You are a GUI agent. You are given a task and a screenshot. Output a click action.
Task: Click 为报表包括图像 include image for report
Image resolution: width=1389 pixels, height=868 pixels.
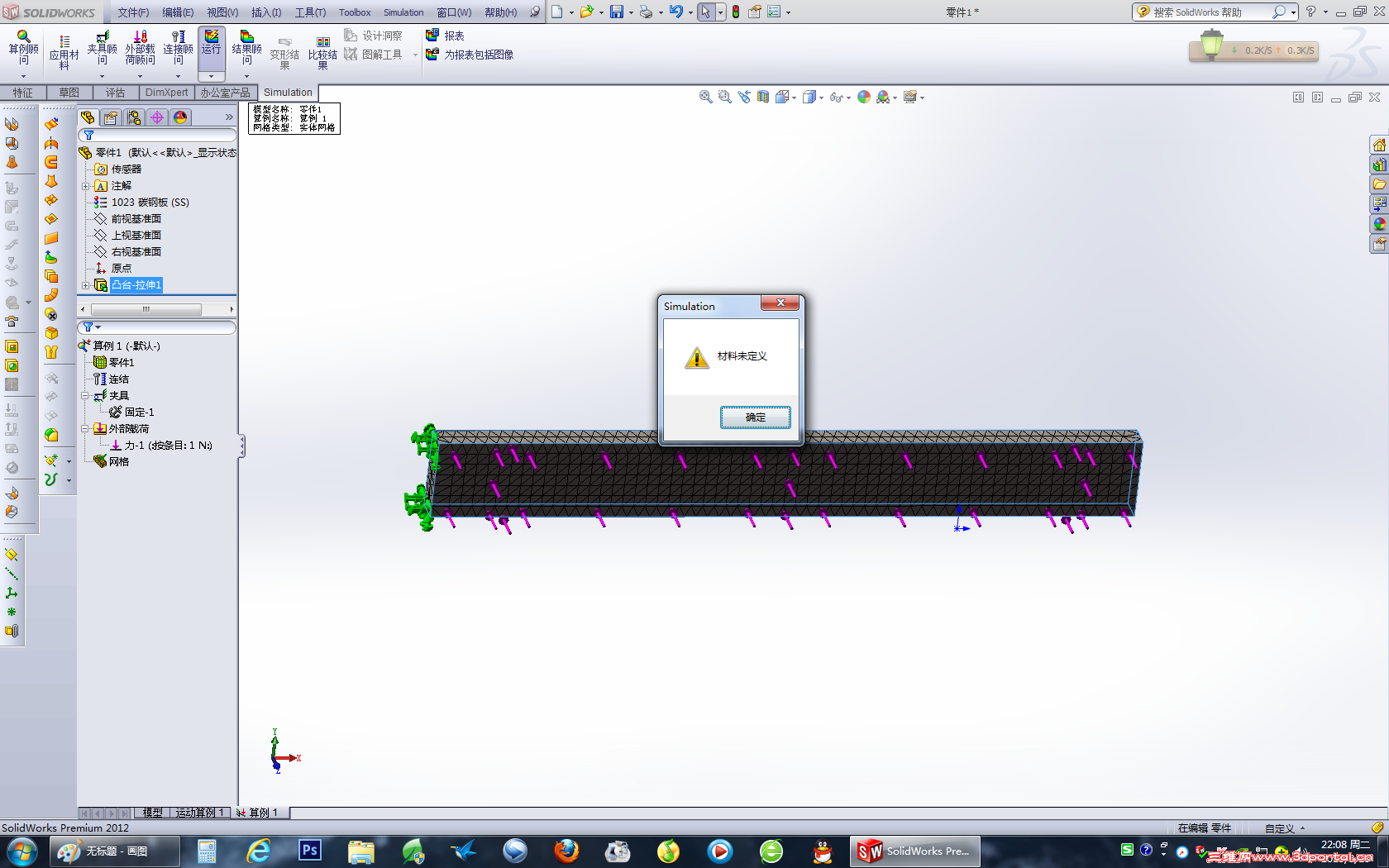coord(470,55)
